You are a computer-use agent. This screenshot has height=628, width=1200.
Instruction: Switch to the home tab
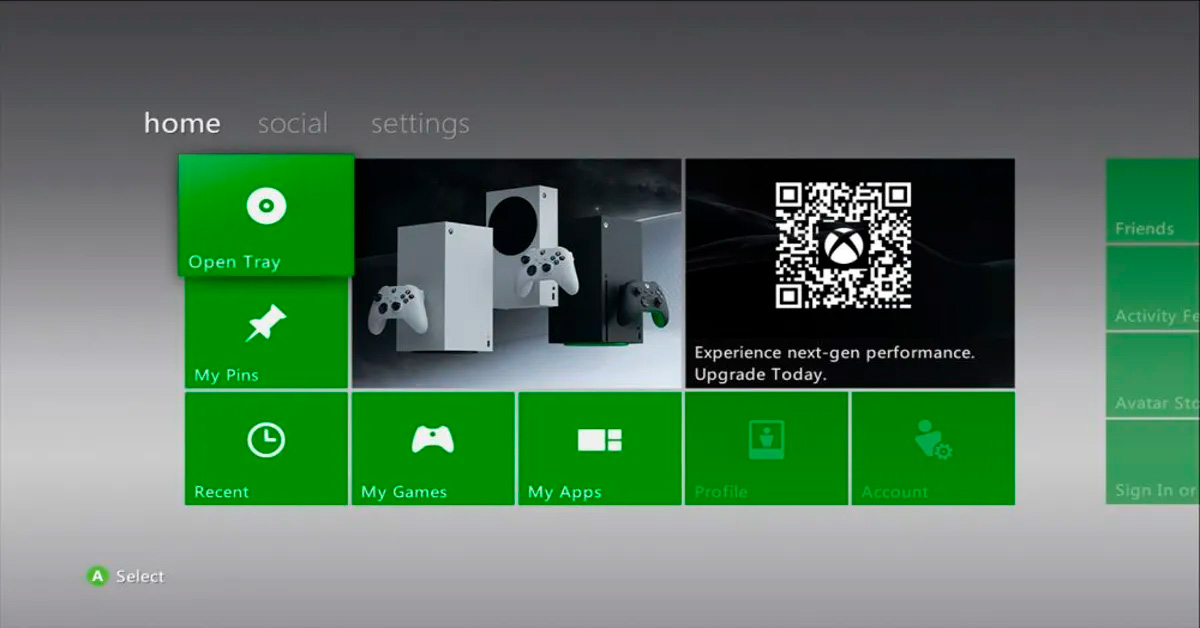pyautogui.click(x=182, y=124)
